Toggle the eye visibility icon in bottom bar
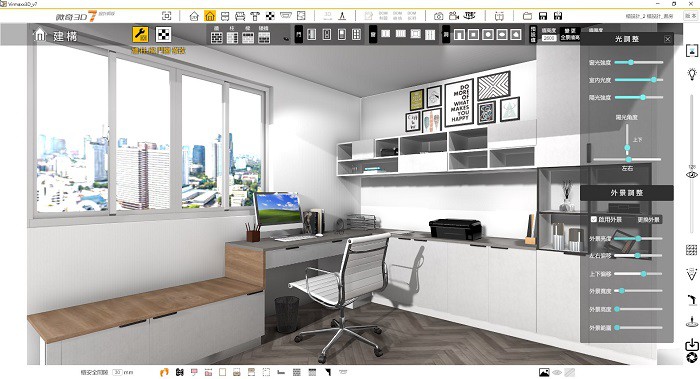Viewport: 700px width, 379px height. [557, 372]
